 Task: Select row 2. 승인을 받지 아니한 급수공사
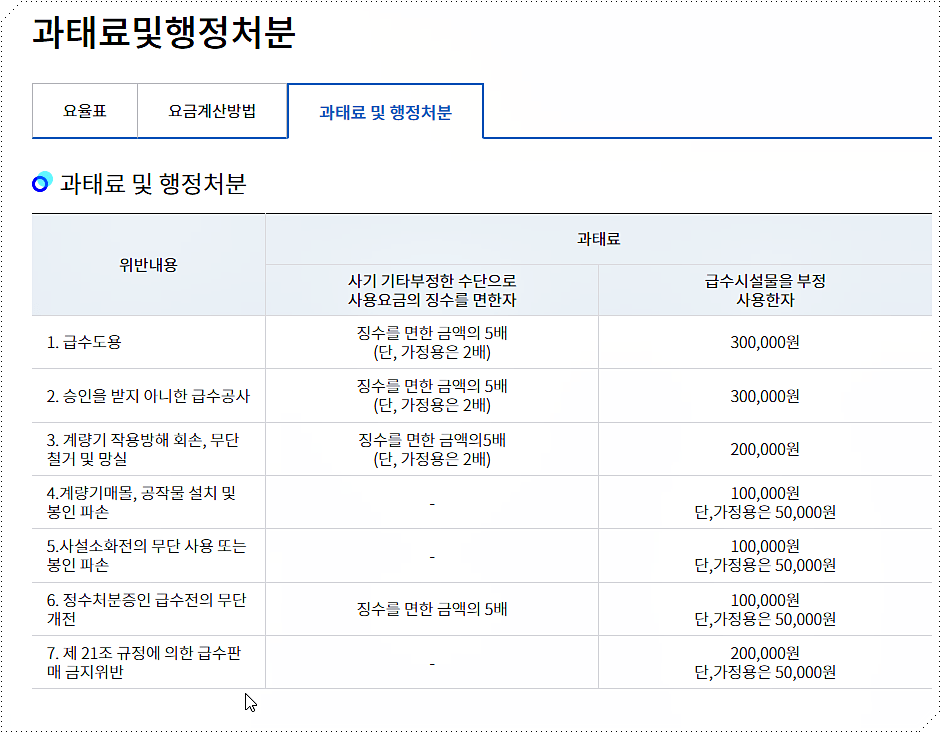(x=480, y=396)
